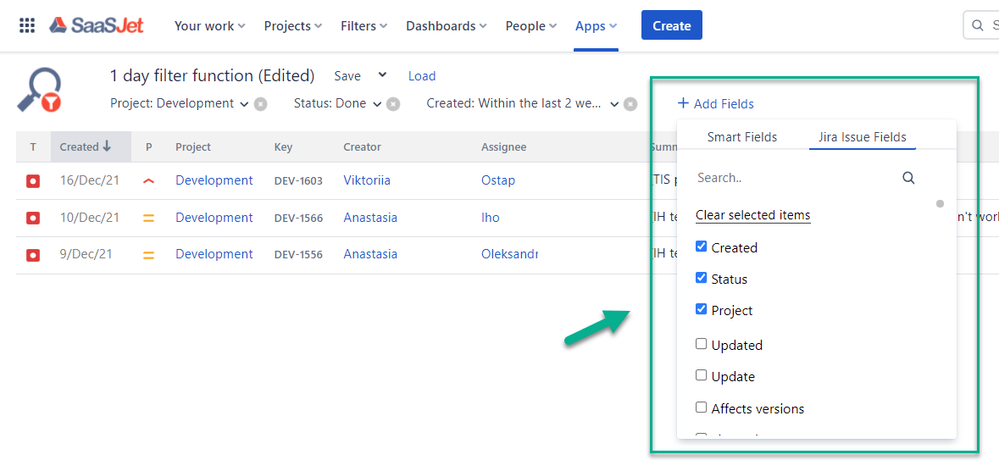Open assignee Ostap link
This screenshot has height=465, width=999.
pos(498,180)
